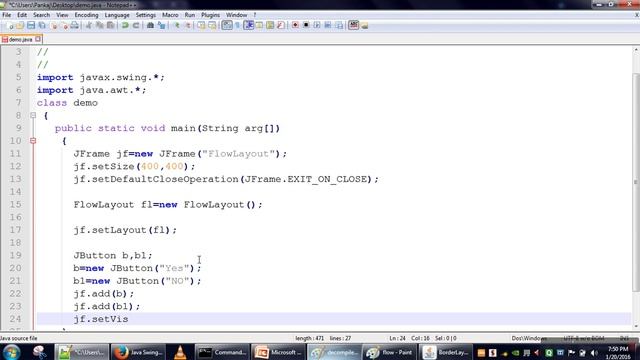The height and width of the screenshot is (360, 640).
Task: Save the current file using the toolbar
Action: 31,25
